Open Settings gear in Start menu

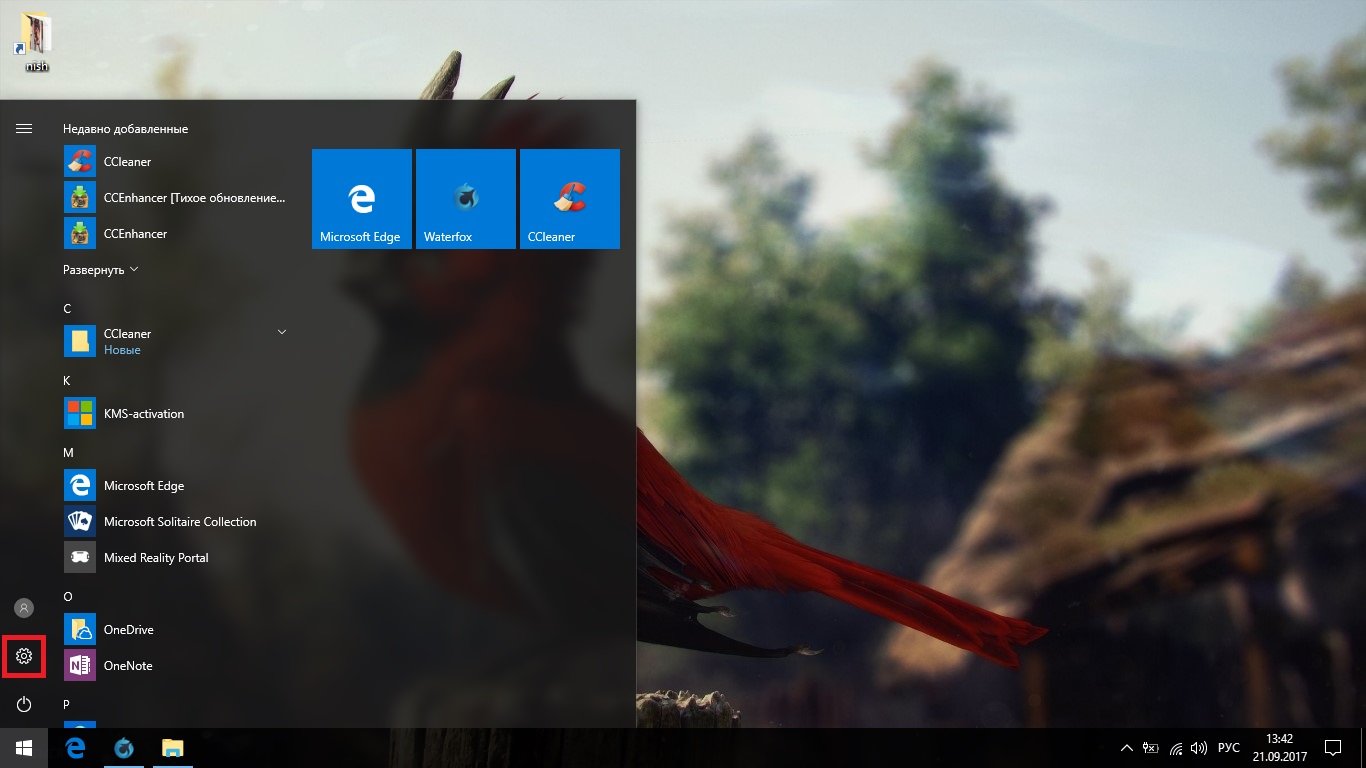click(24, 656)
